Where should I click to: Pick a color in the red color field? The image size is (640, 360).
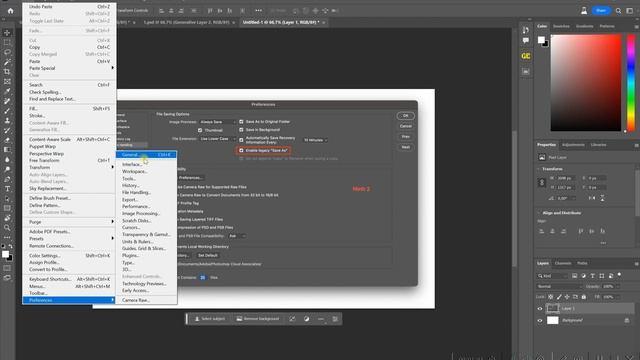[x=586, y=83]
